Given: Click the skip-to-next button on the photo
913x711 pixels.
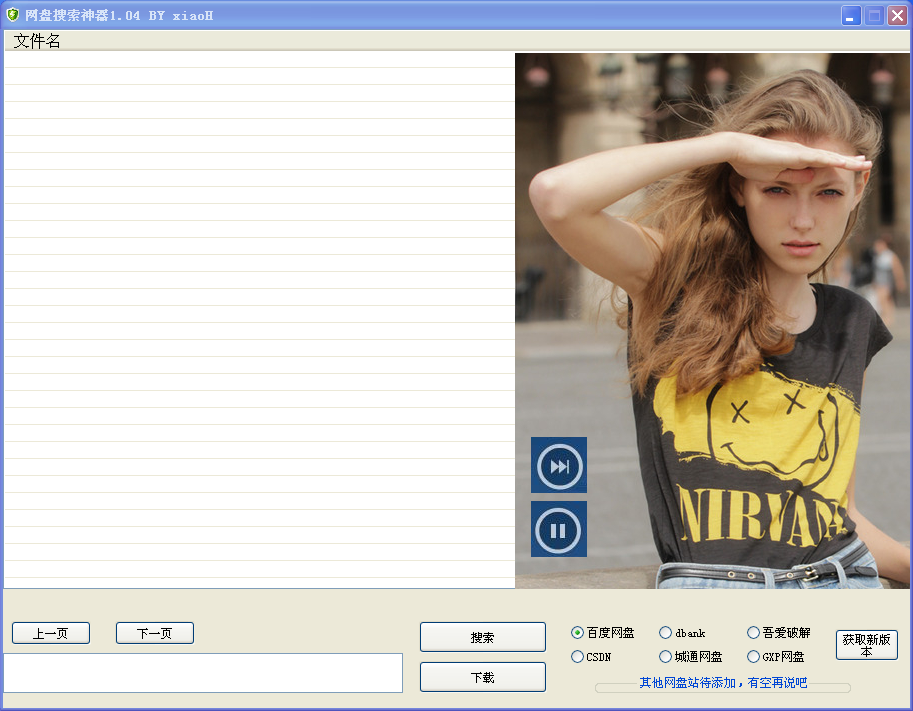Looking at the screenshot, I should 558,466.
